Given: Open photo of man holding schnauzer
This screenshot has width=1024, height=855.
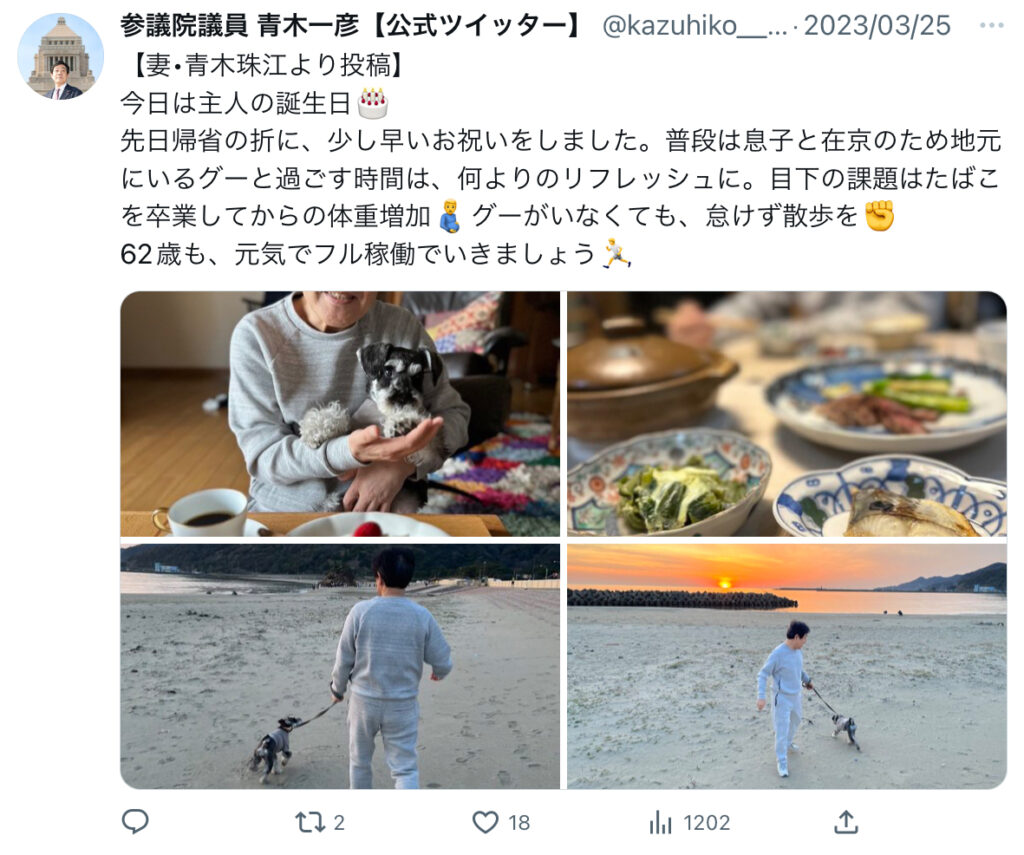Looking at the screenshot, I should [x=340, y=414].
